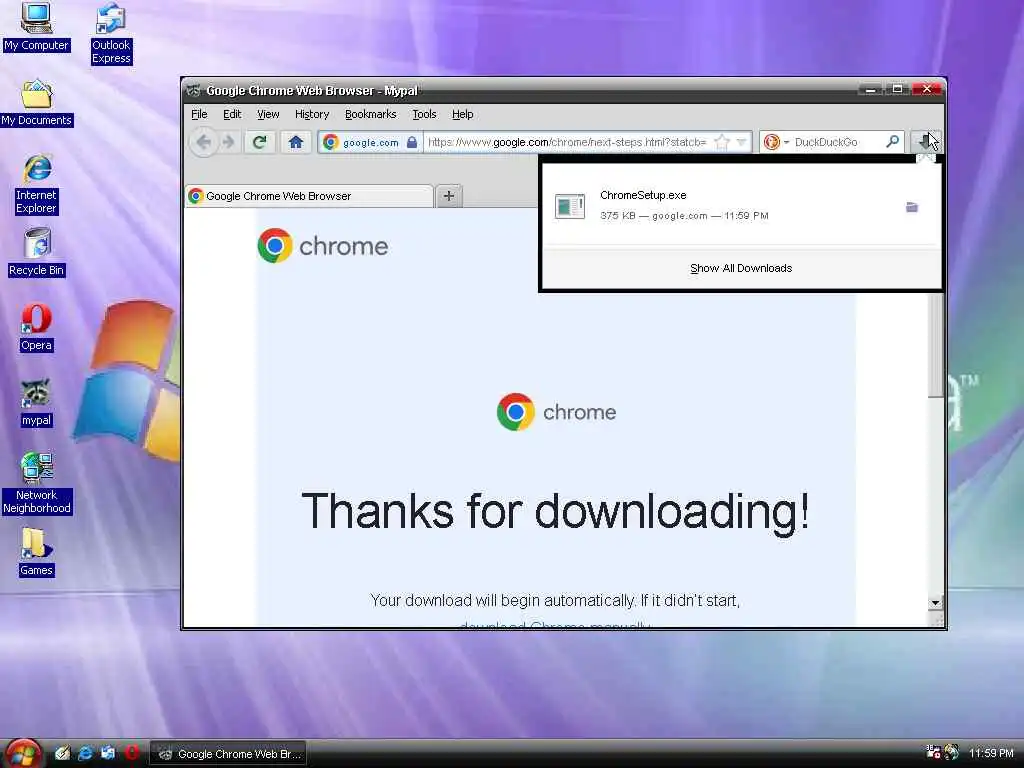Click the Opera quick launch icon
Screen dimensions: 1024x768
(131, 753)
